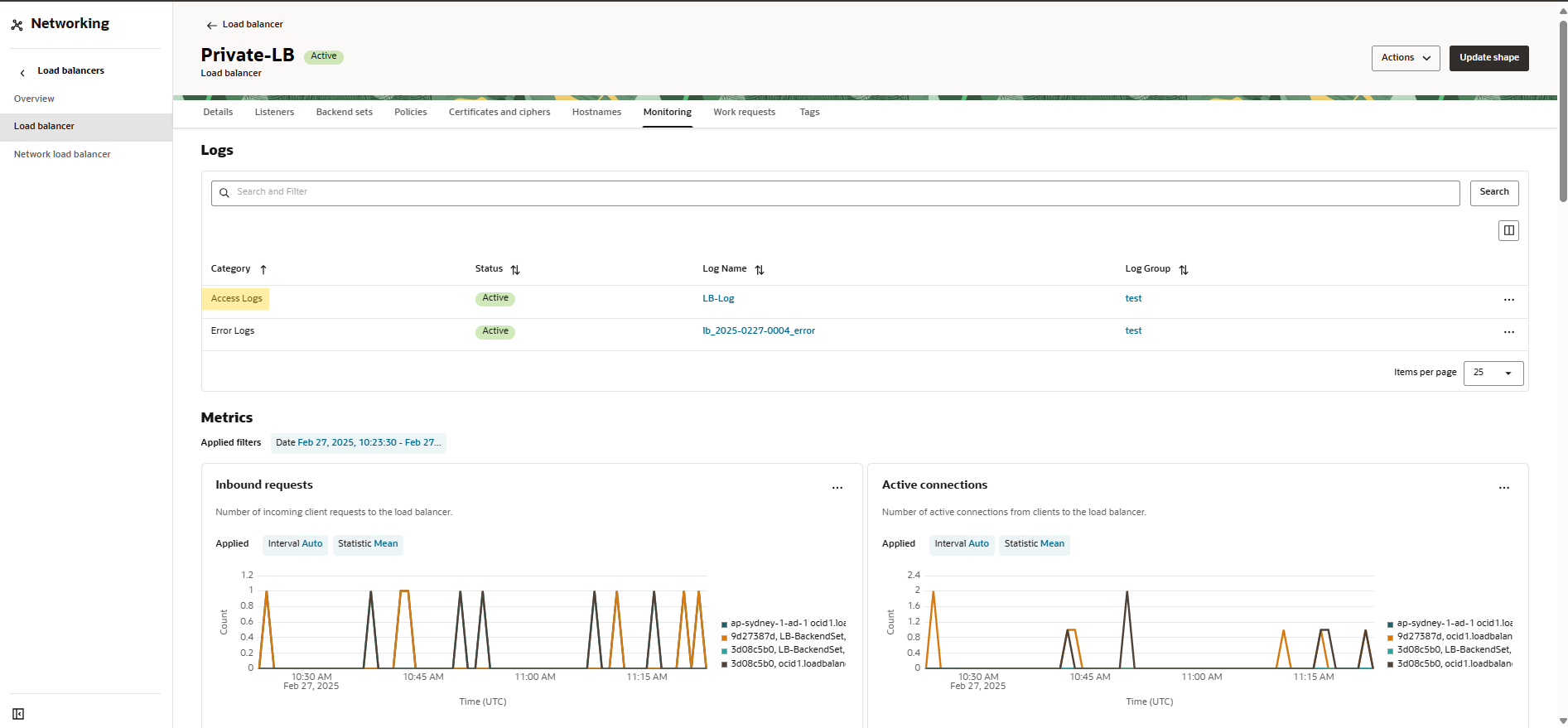The image size is (1568, 728).
Task: Switch to the Backend sets tab
Action: click(344, 113)
